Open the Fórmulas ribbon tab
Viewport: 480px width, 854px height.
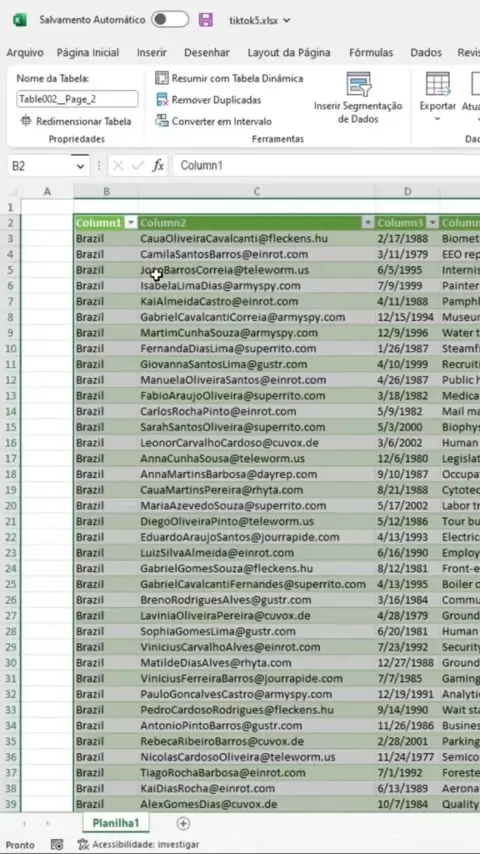(371, 53)
